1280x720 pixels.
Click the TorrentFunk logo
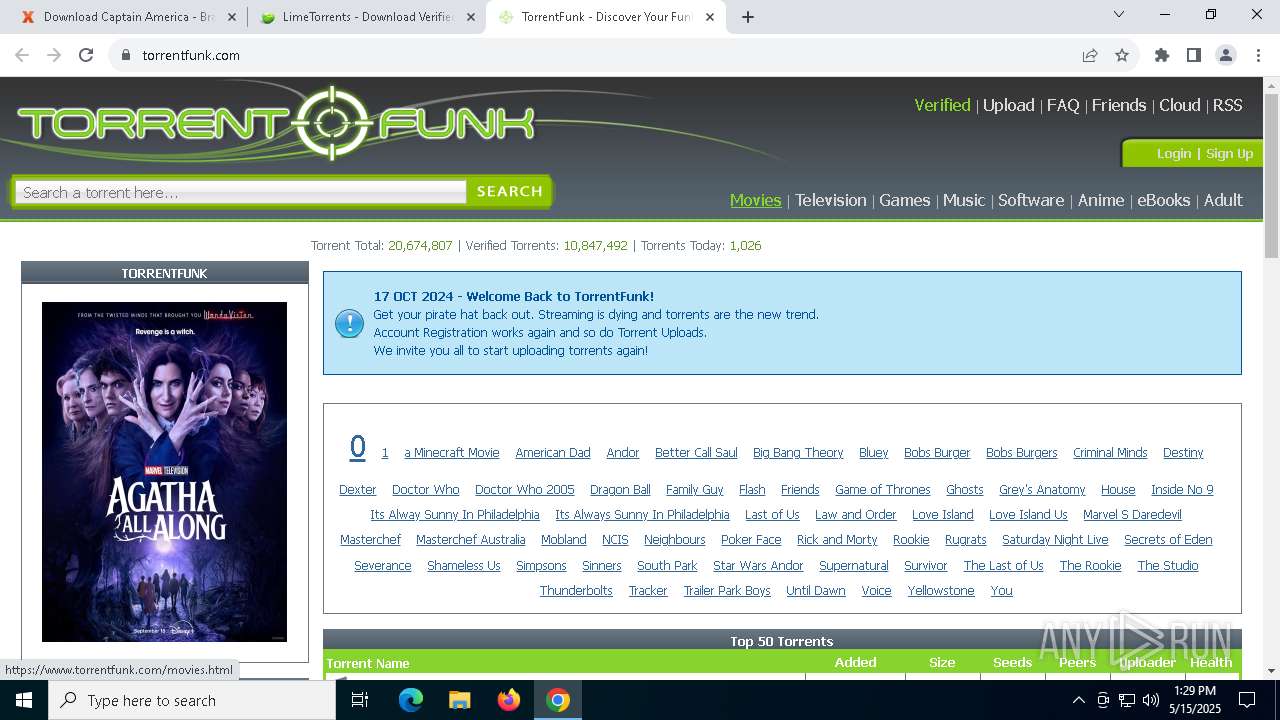tap(277, 123)
